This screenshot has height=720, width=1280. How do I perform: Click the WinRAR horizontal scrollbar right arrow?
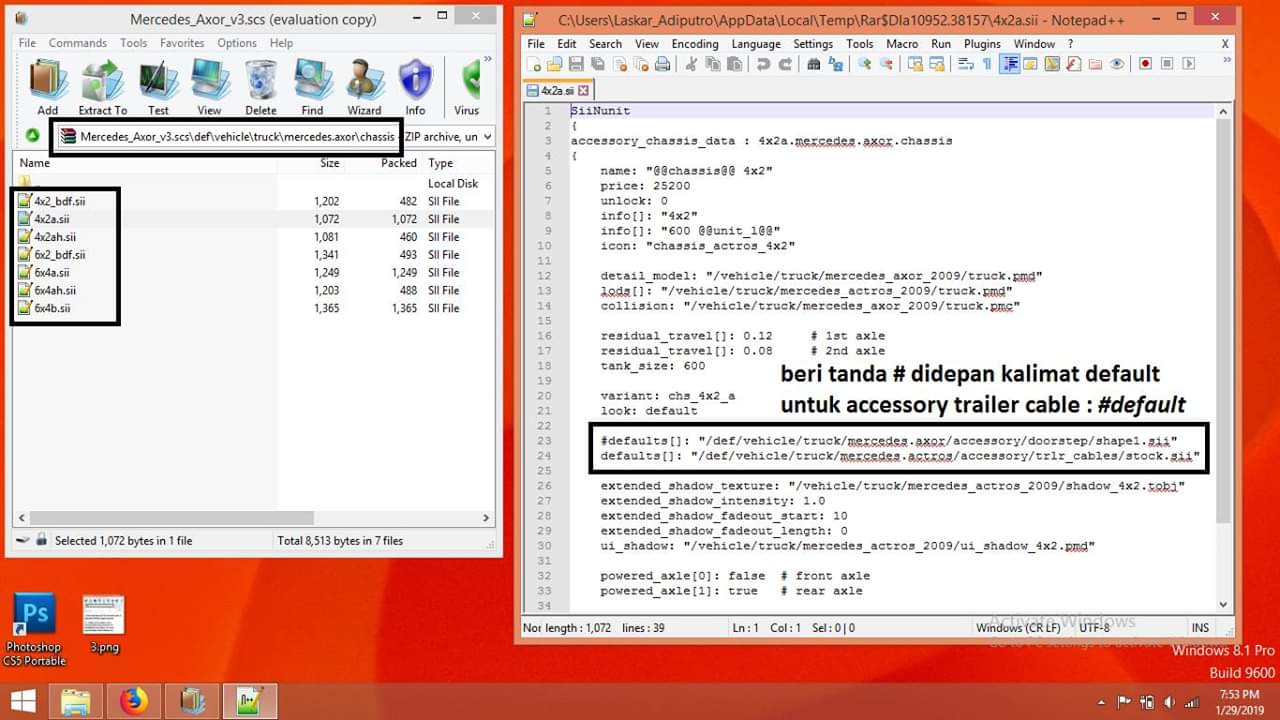pyautogui.click(x=487, y=518)
